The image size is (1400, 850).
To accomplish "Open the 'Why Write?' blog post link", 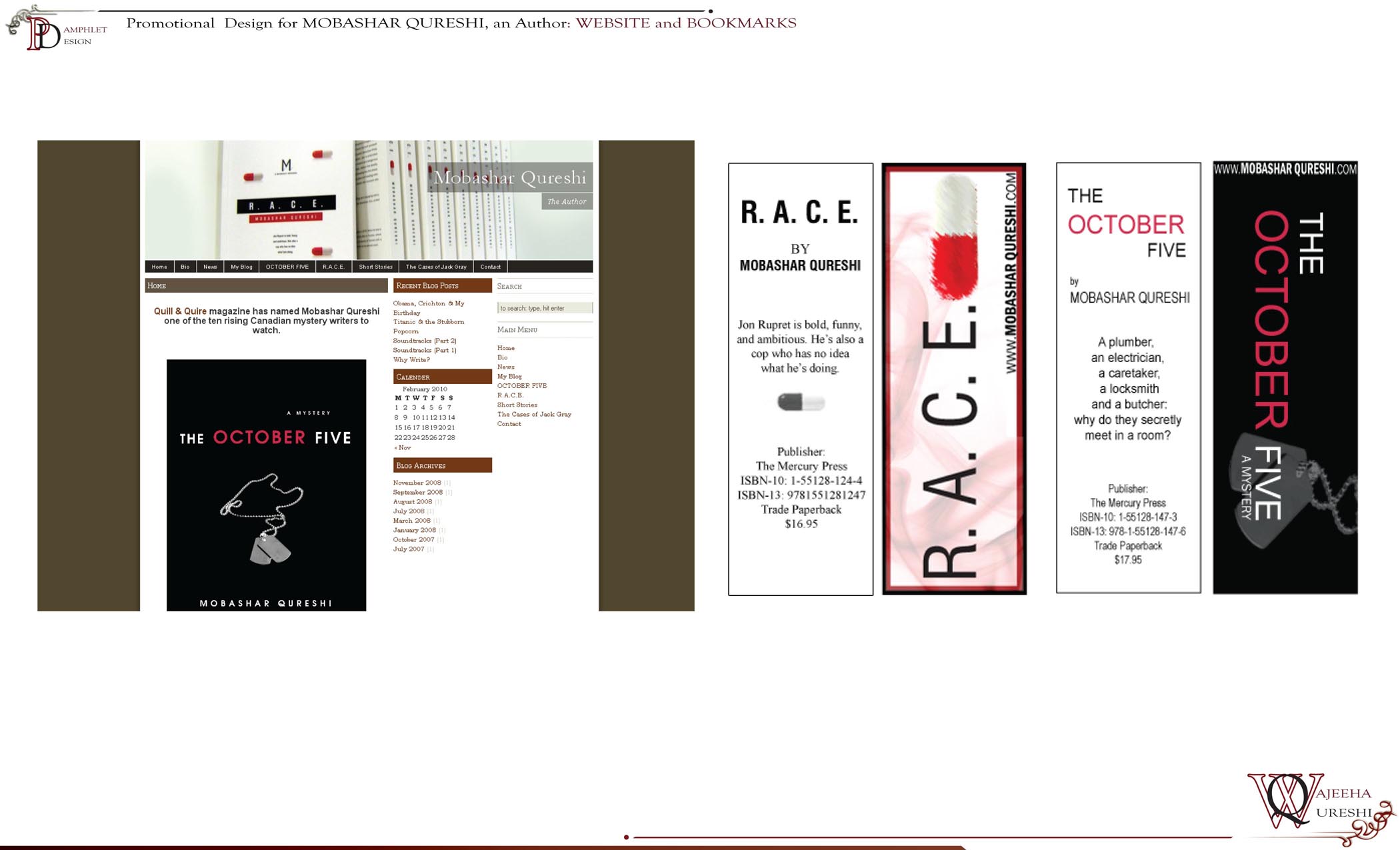I will click(x=411, y=359).
